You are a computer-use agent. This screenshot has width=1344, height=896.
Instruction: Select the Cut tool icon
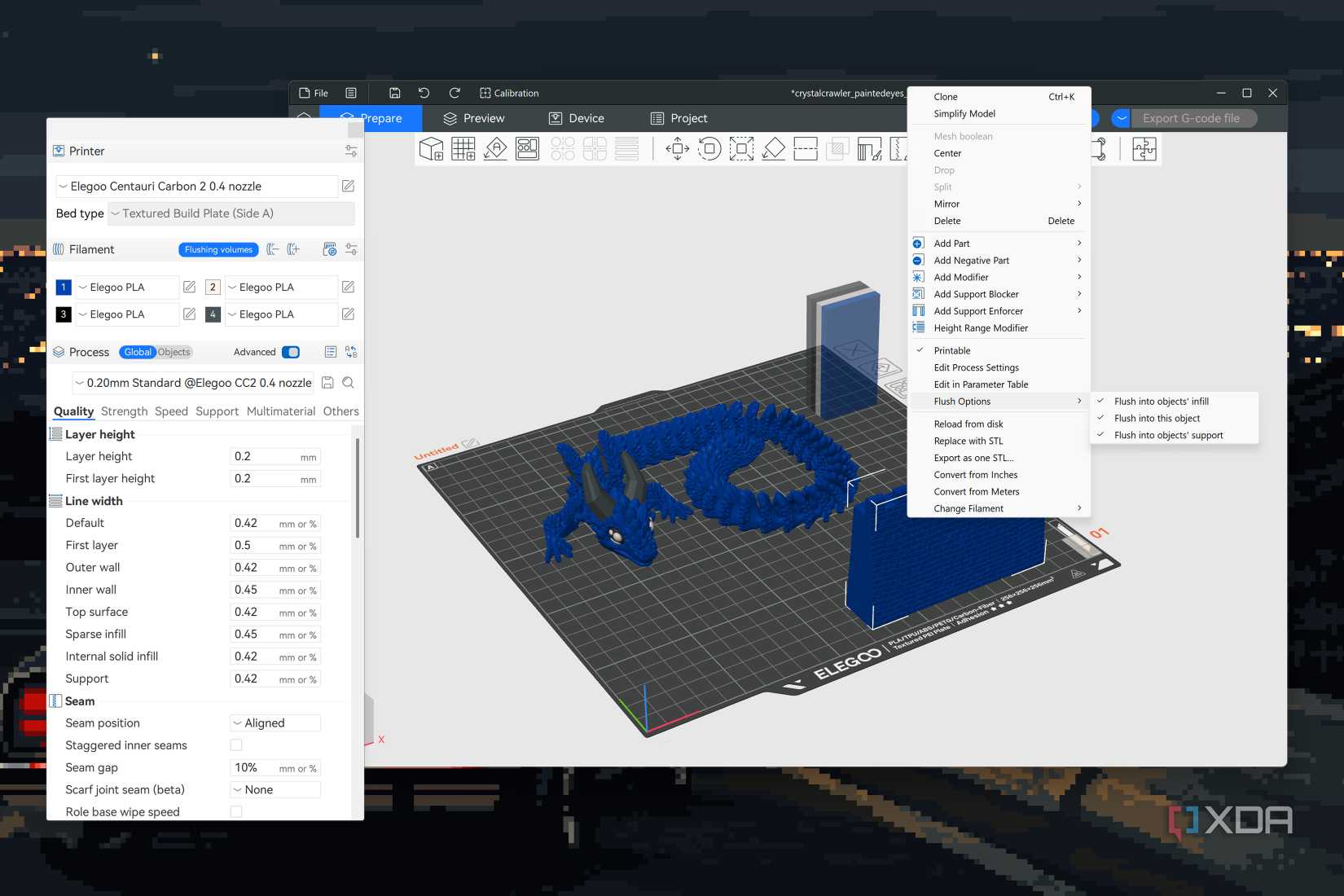coord(806,149)
